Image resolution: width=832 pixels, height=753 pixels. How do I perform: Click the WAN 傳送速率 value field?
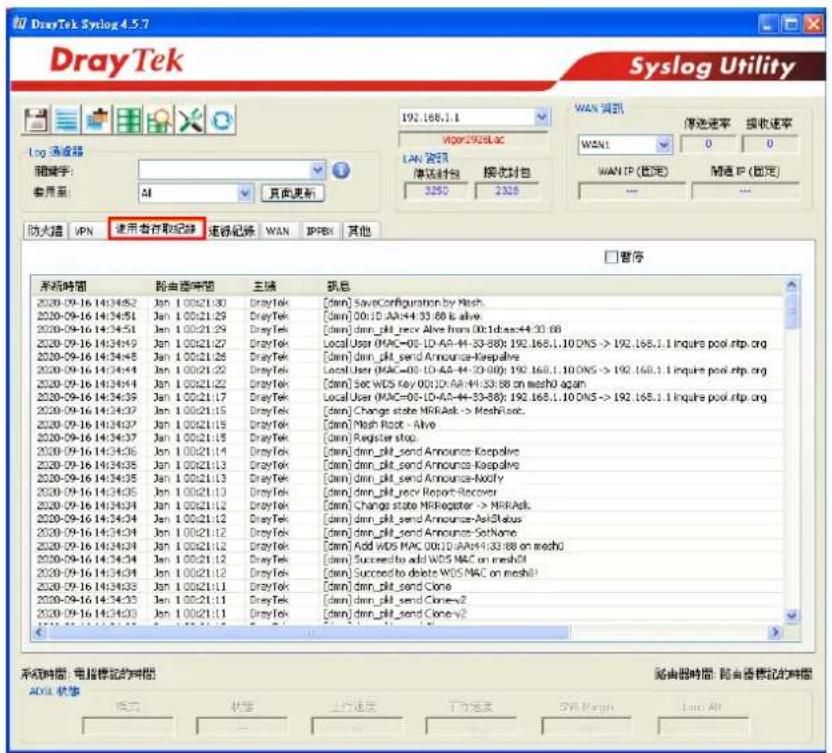[x=708, y=144]
